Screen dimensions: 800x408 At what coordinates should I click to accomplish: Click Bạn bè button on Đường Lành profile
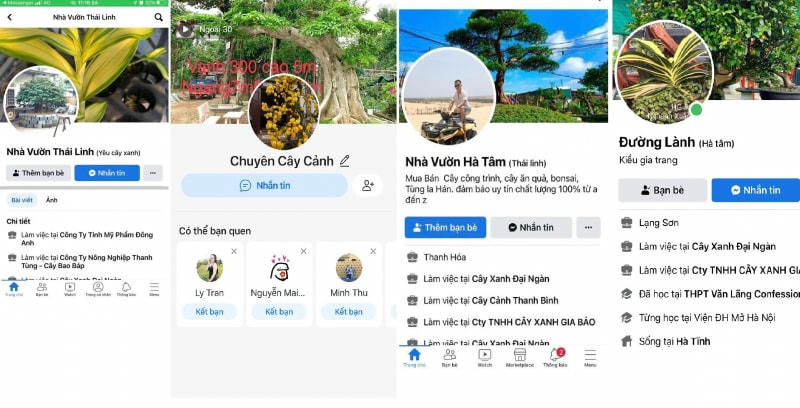[x=662, y=190]
